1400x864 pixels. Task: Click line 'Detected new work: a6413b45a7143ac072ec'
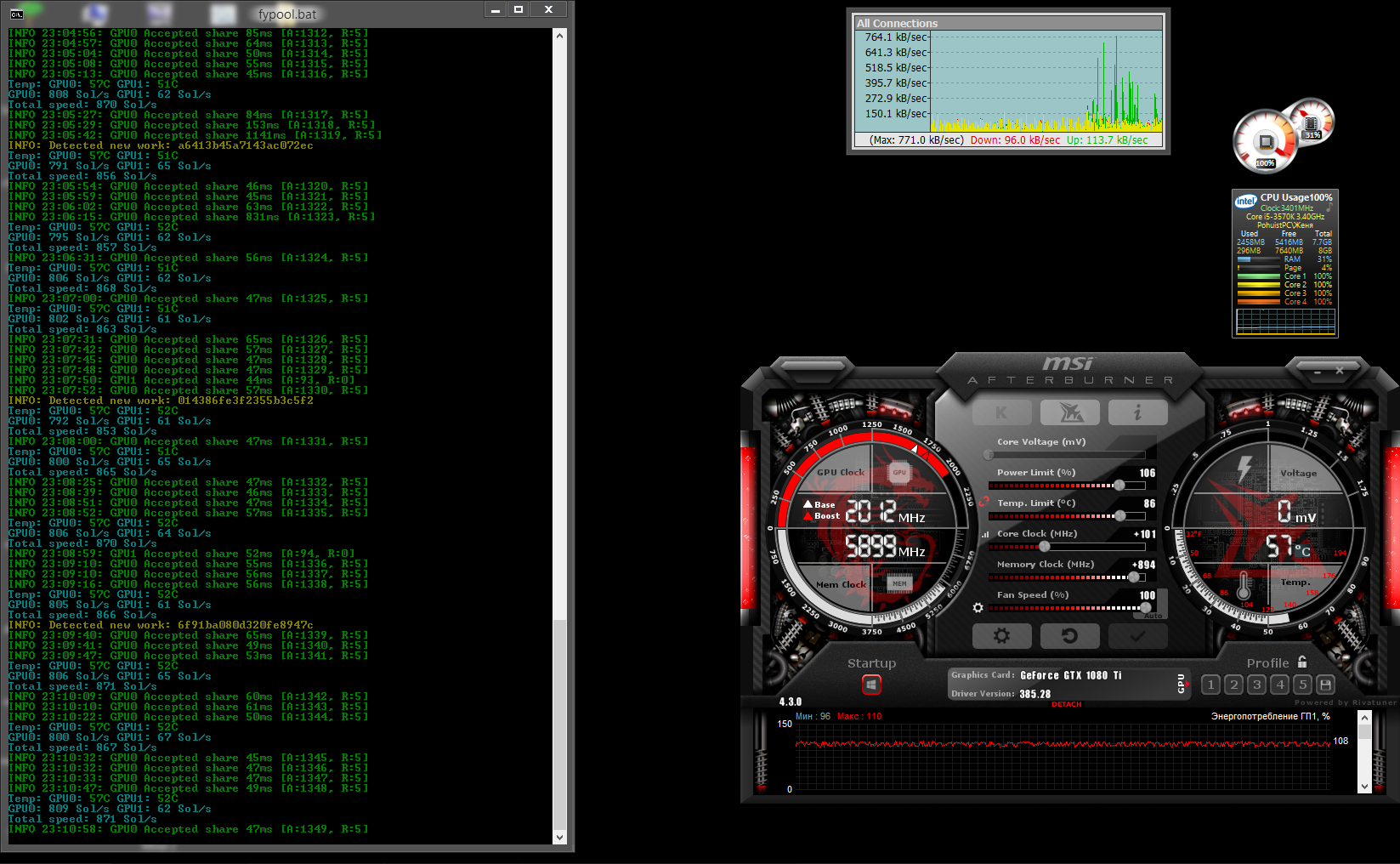coord(161,145)
